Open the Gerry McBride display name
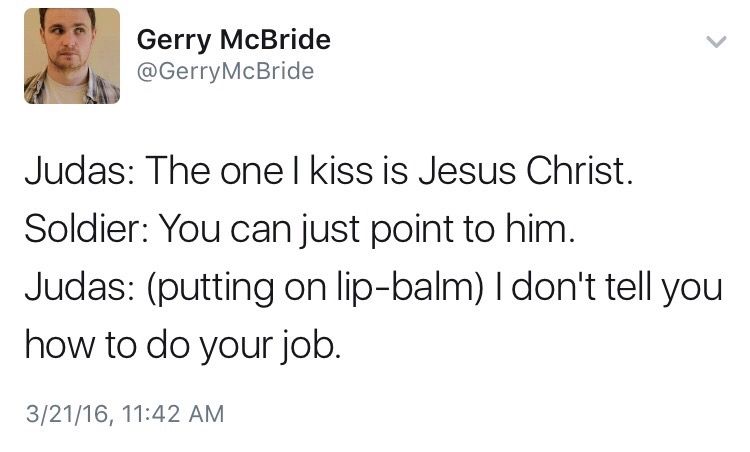This screenshot has width=750, height=452. pos(233,40)
